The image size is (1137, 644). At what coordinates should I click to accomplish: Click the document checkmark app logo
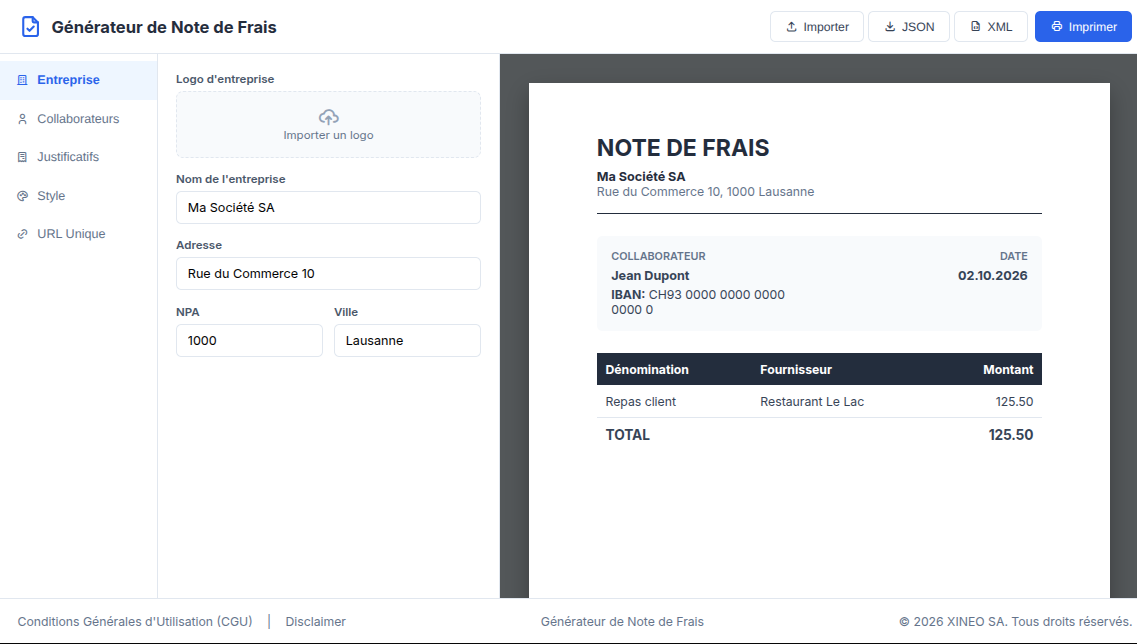coord(30,27)
